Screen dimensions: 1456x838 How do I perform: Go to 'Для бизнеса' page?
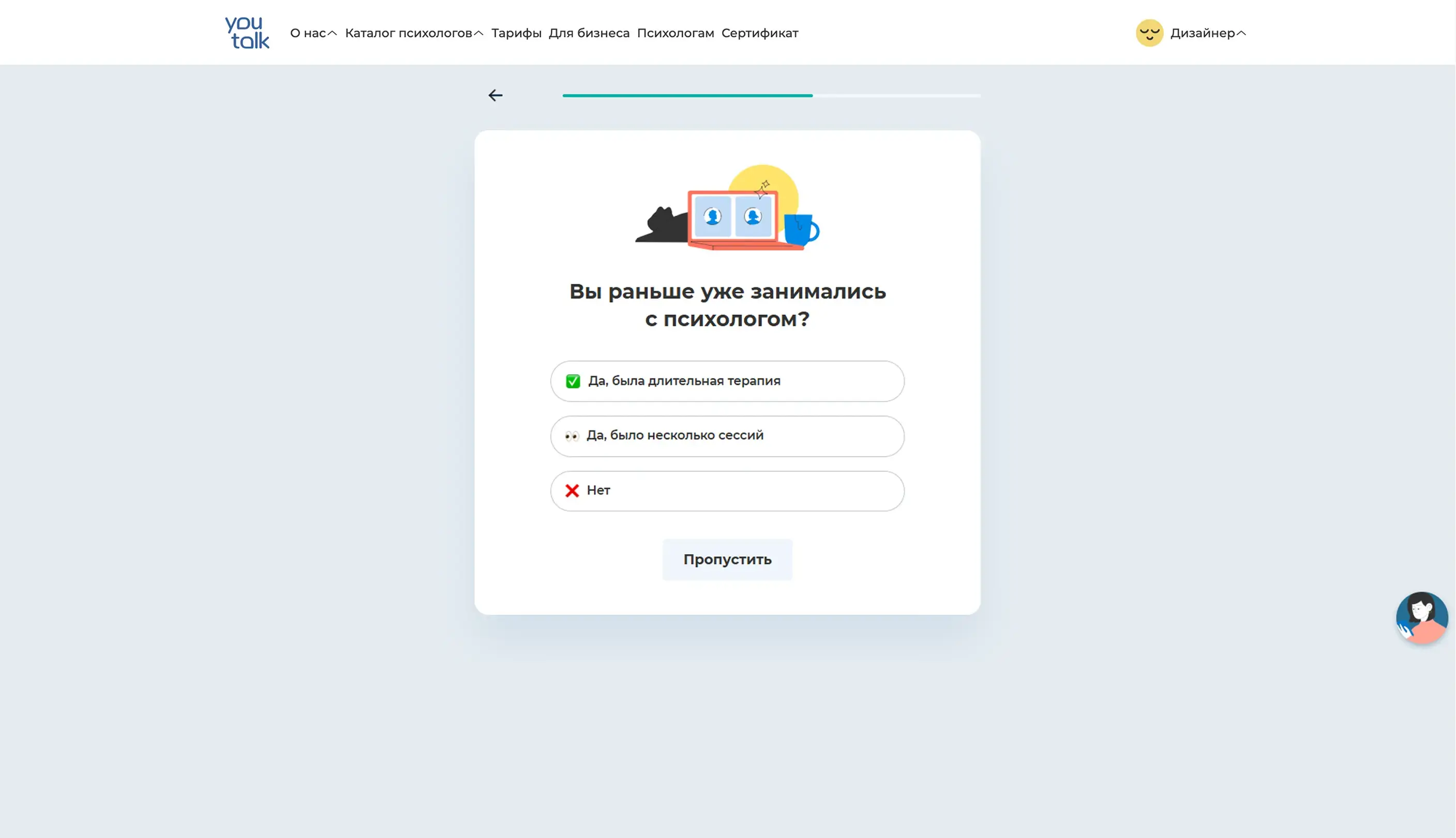tap(589, 34)
